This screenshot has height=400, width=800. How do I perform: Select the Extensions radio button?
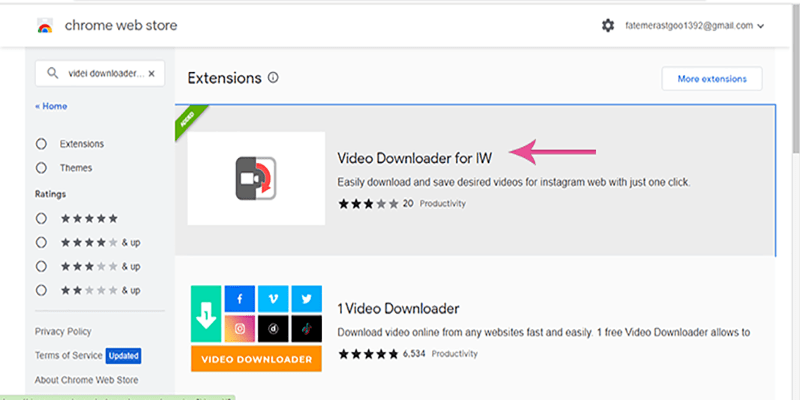(x=42, y=144)
